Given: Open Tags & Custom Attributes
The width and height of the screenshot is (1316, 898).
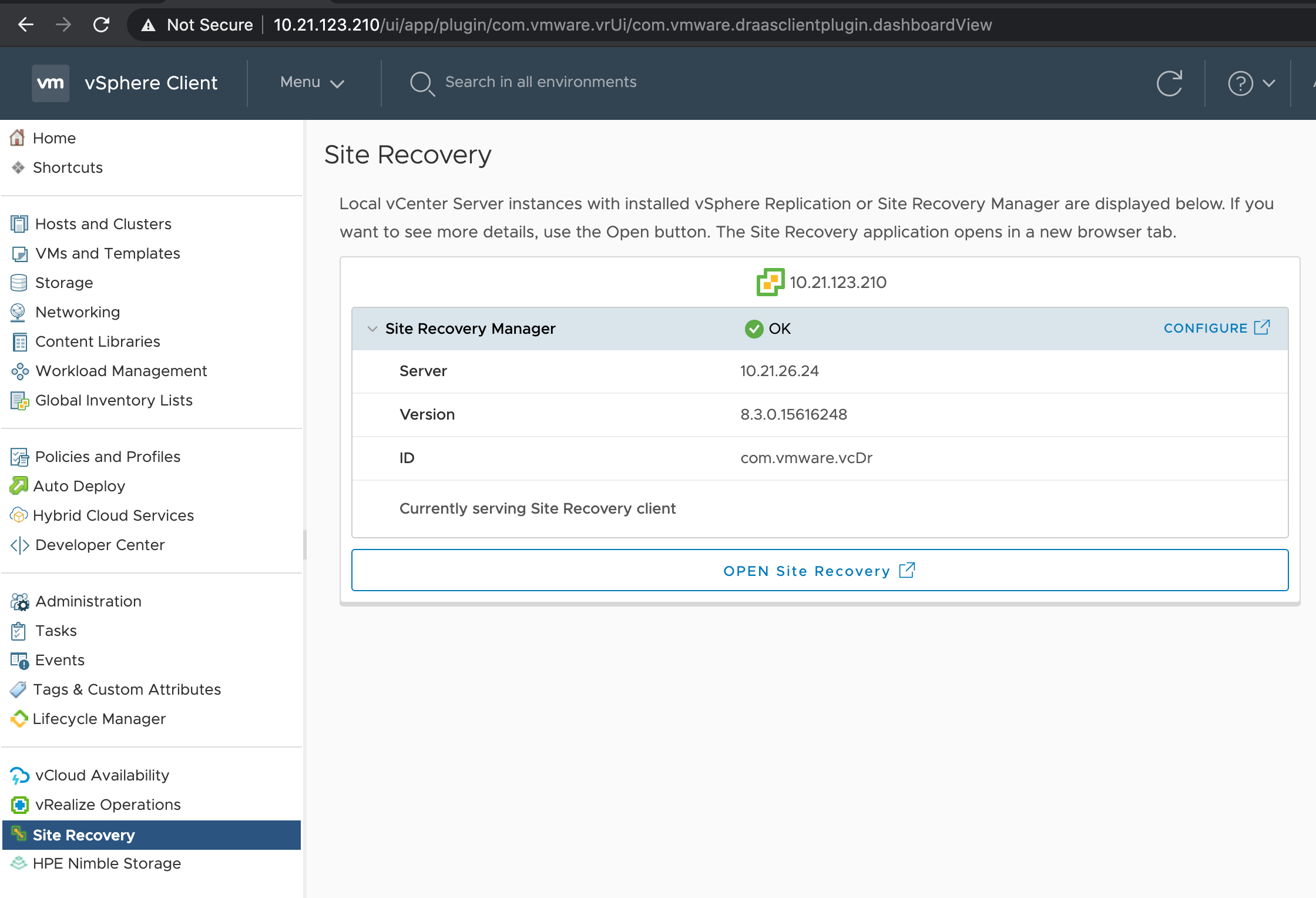Looking at the screenshot, I should point(127,689).
